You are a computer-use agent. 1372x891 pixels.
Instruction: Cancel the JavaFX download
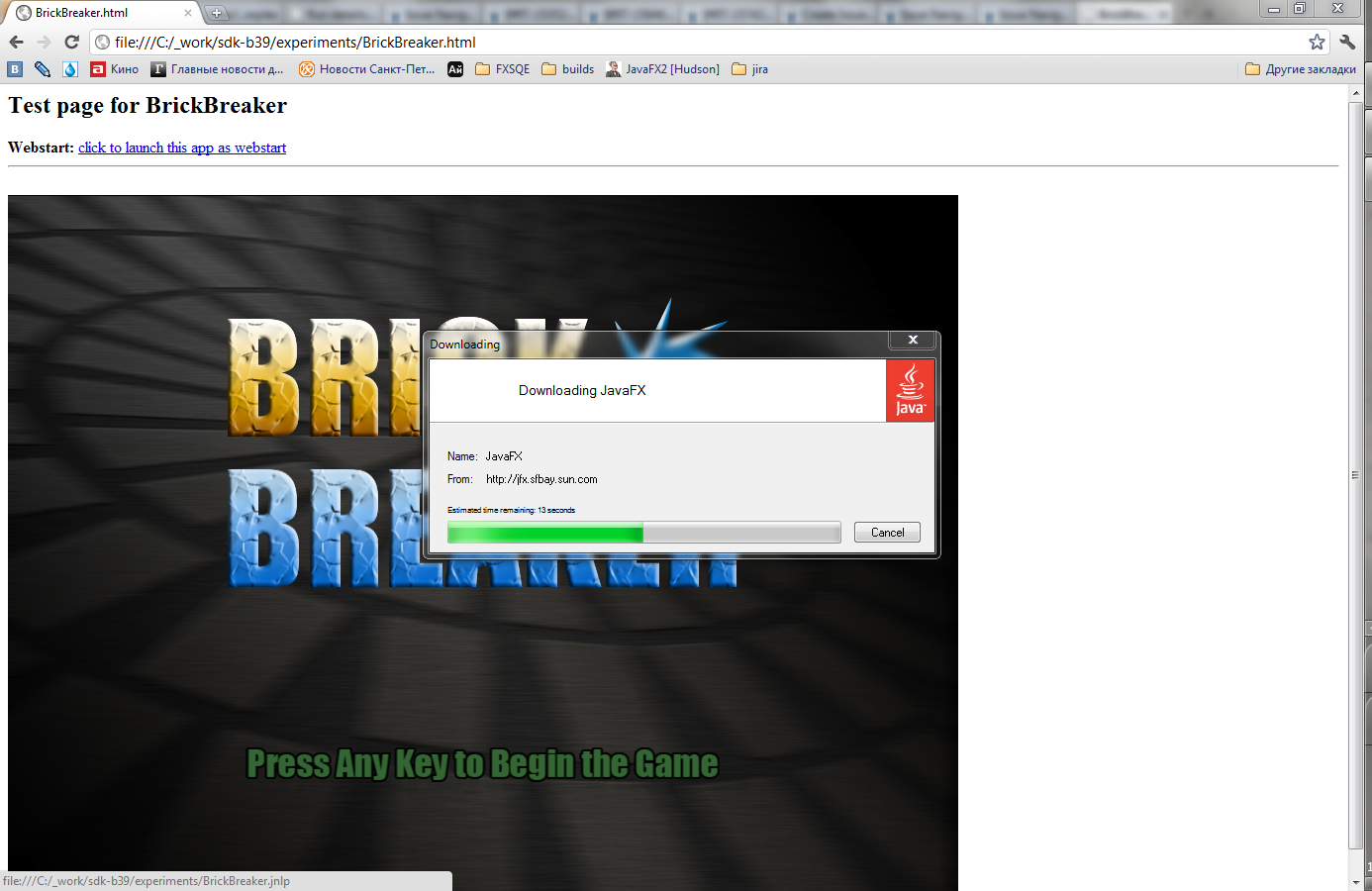887,533
